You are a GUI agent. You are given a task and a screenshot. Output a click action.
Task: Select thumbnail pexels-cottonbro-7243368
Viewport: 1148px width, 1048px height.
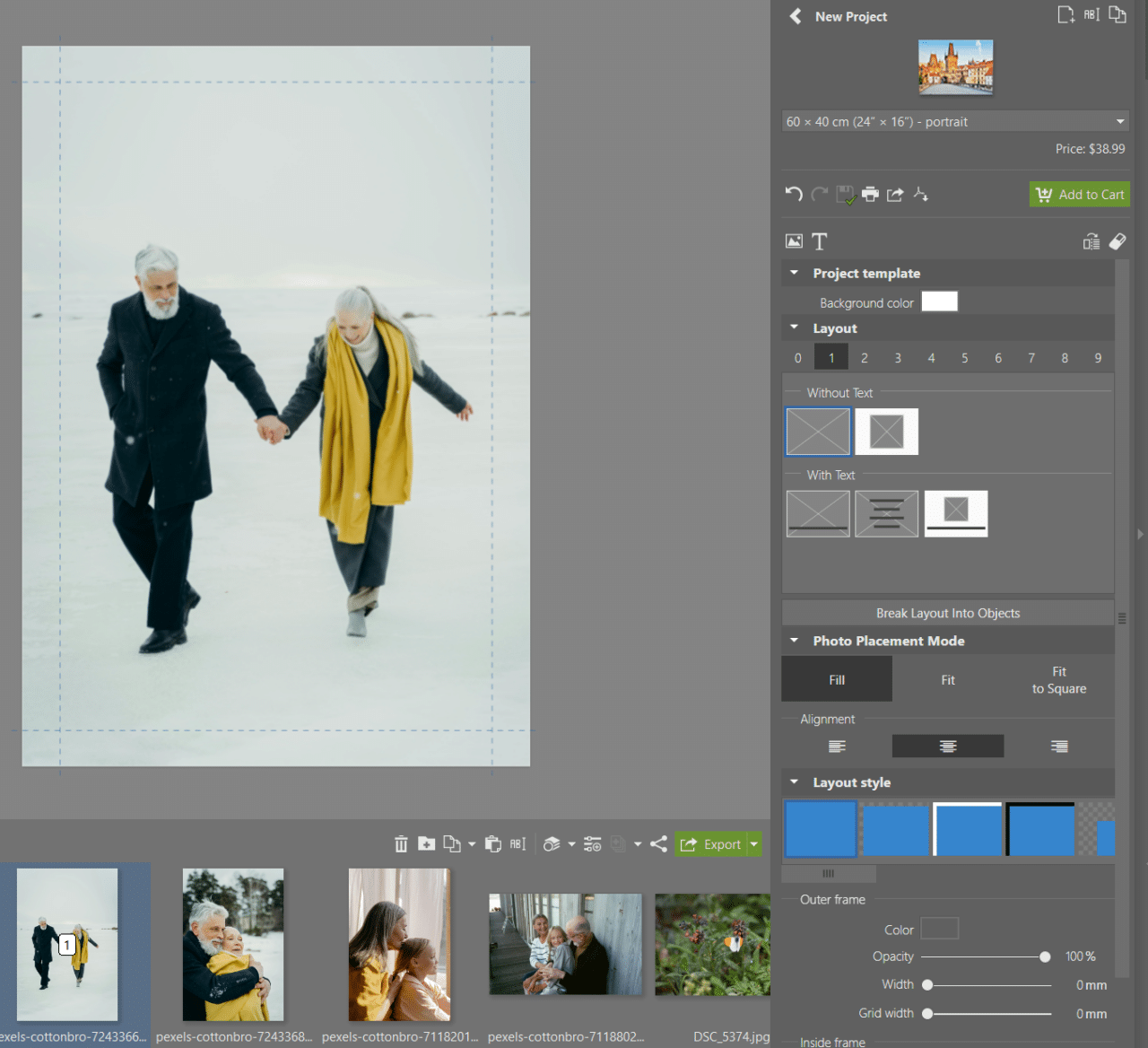233,944
